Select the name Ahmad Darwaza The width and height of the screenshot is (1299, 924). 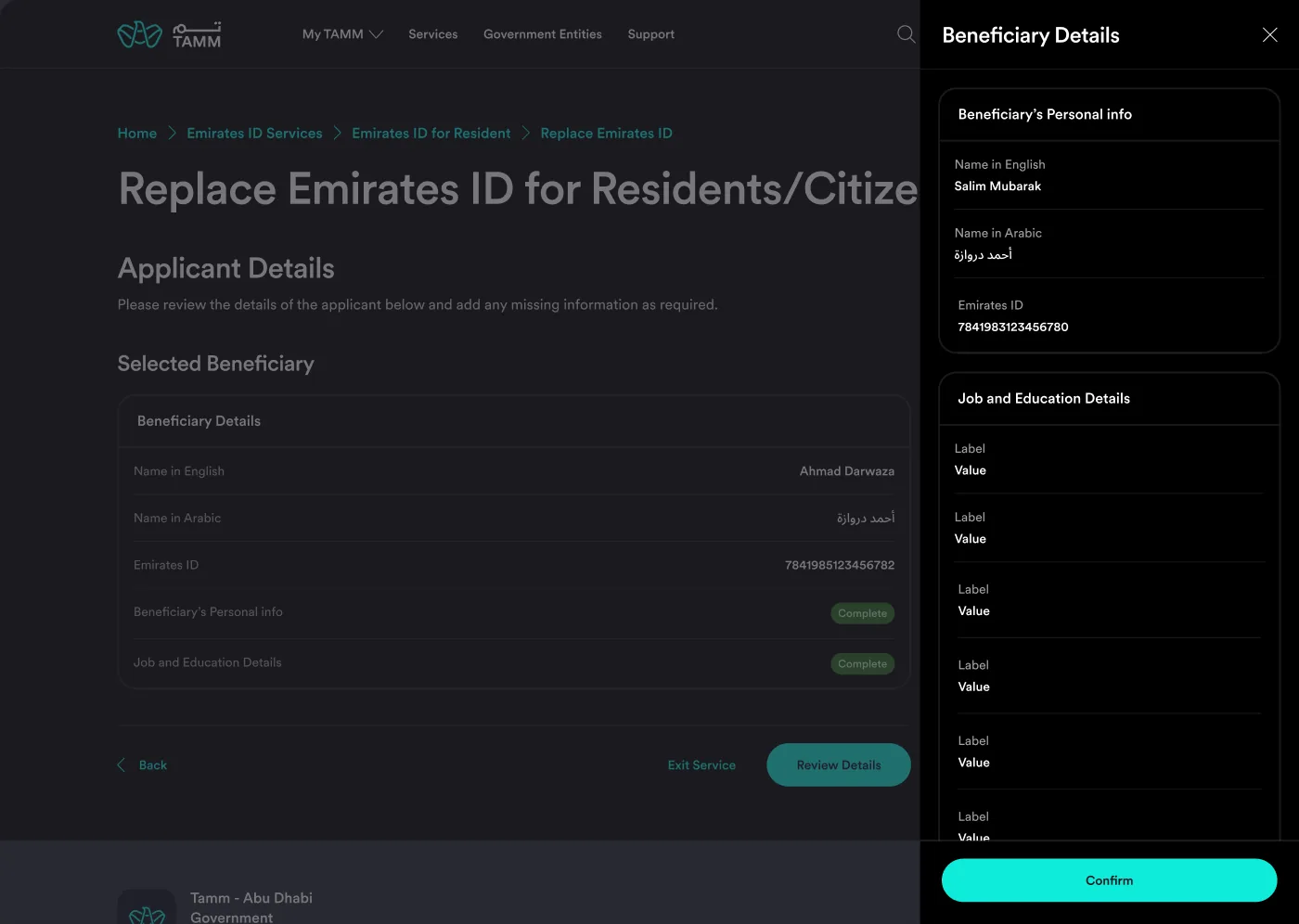[x=847, y=471]
